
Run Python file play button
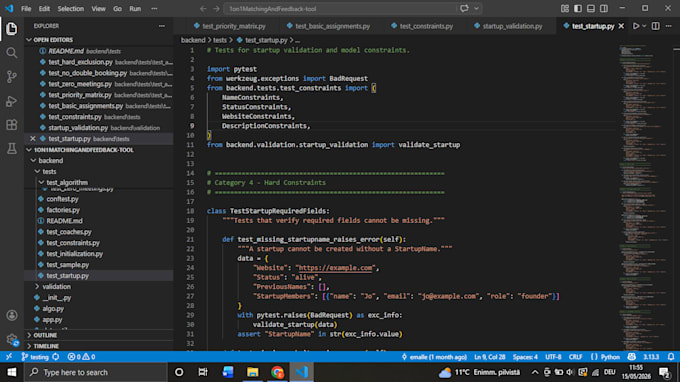pyautogui.click(x=636, y=26)
